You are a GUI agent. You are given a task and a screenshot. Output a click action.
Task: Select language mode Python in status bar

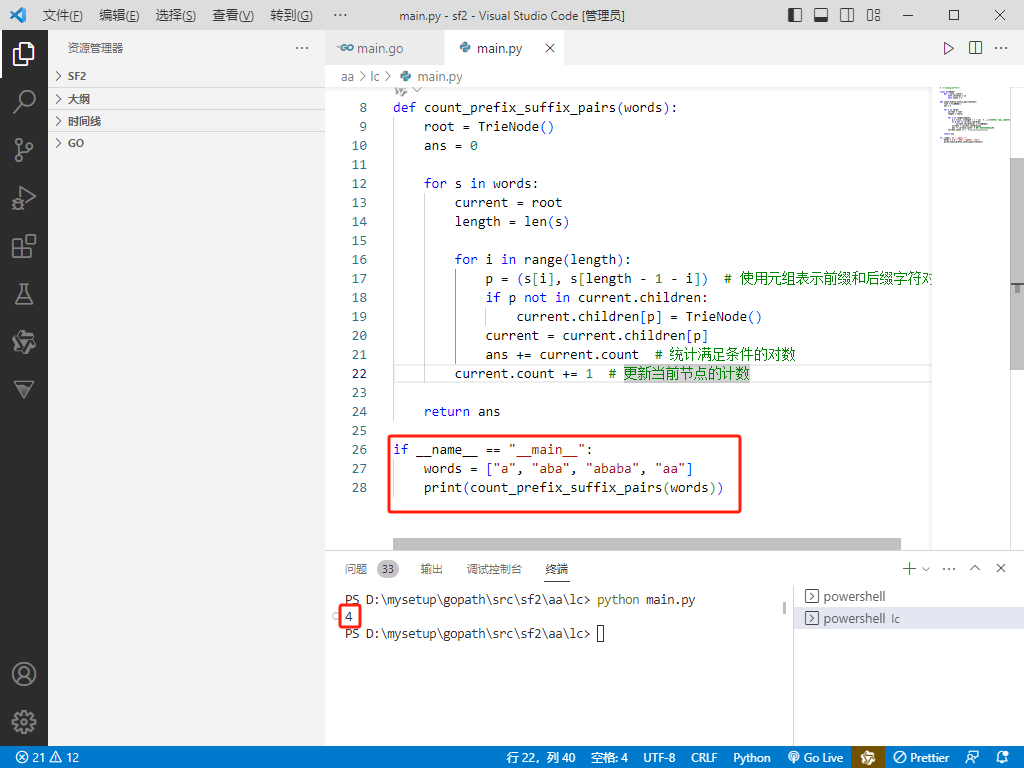(x=752, y=758)
